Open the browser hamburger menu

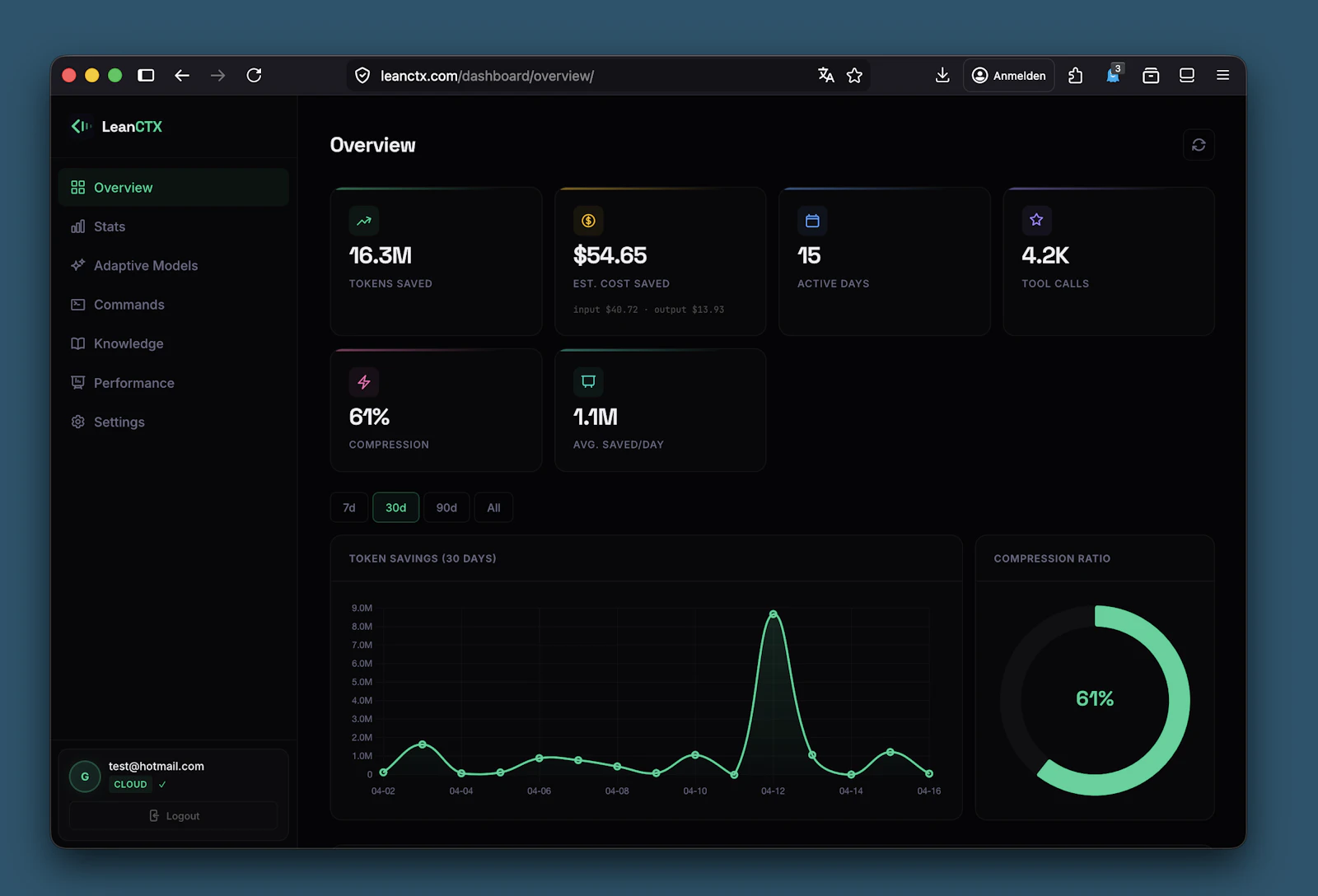point(1223,75)
